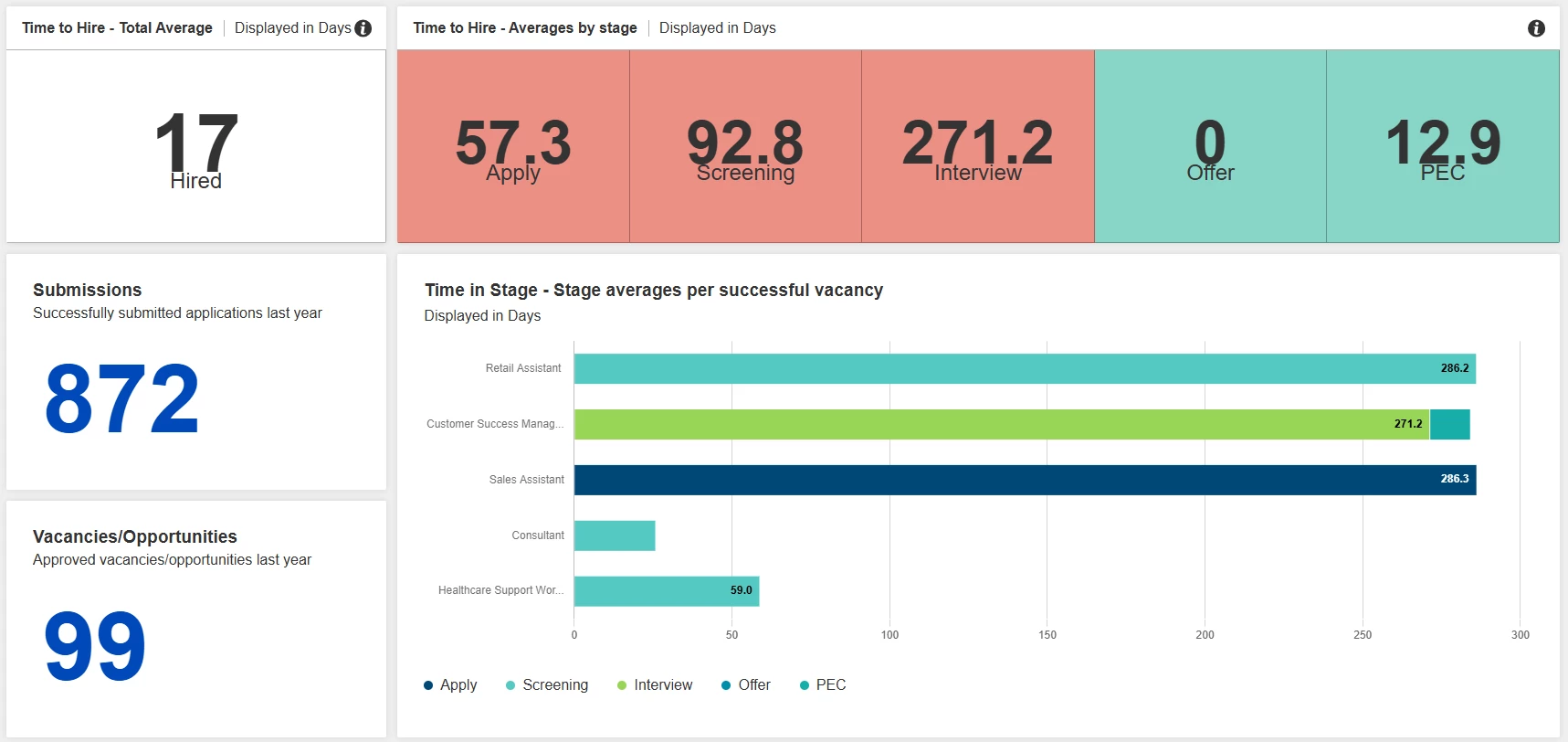1568x742 pixels.
Task: Click the 872 submissions number
Action: pos(122,398)
